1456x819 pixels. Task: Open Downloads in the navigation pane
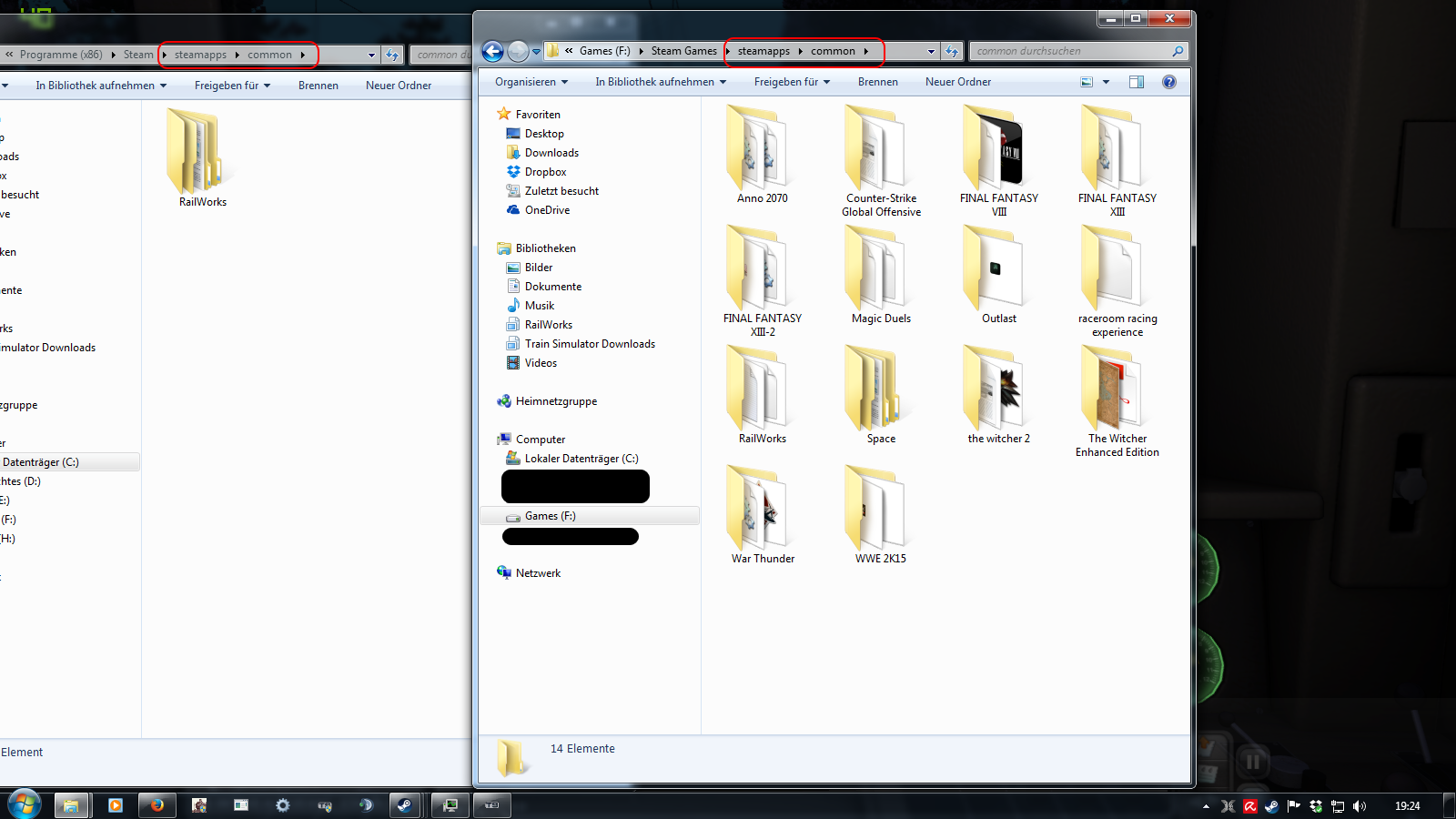tap(551, 153)
